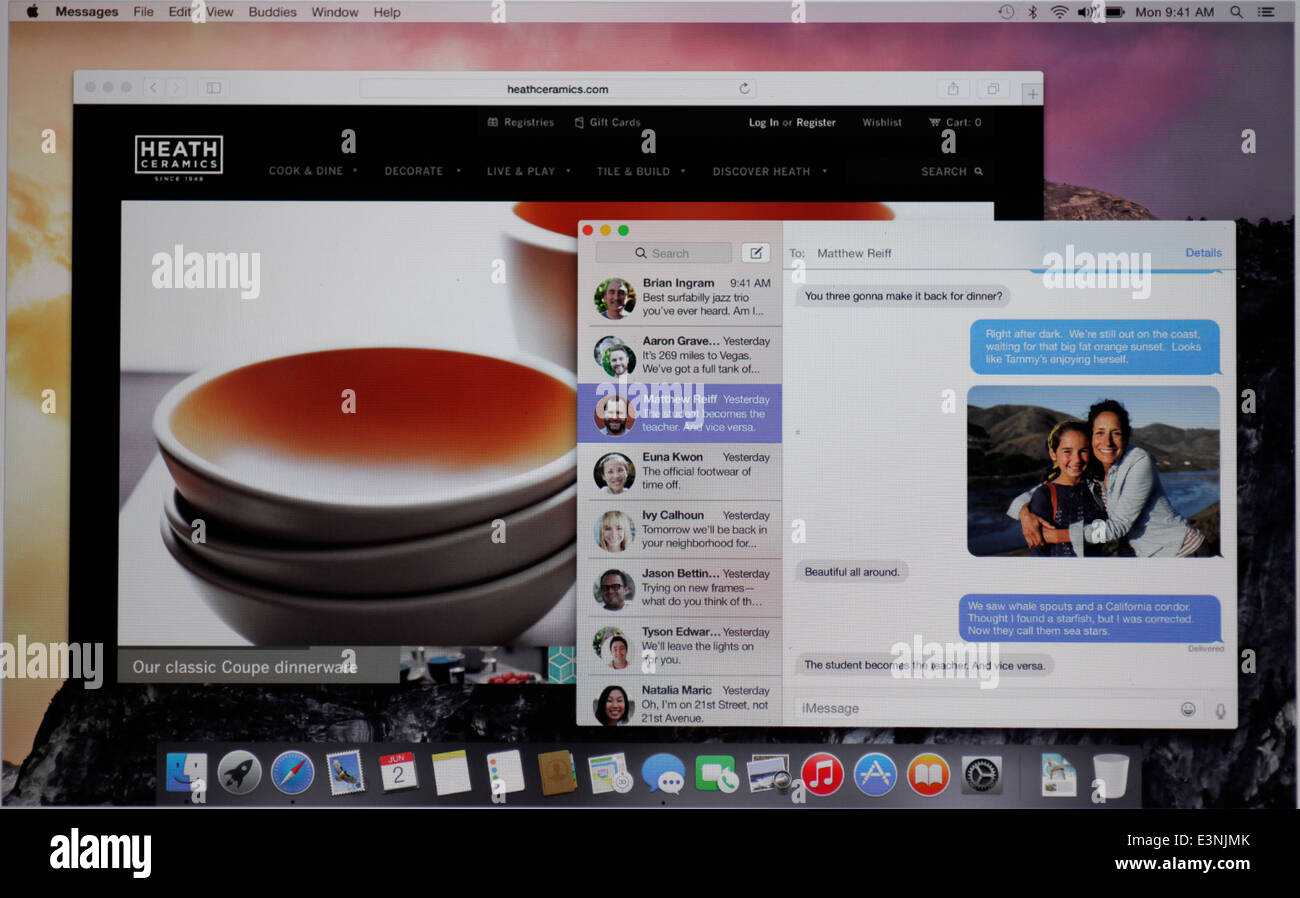This screenshot has width=1300, height=898.
Task: Click Bluetooth icon in menu bar
Action: 1033,12
